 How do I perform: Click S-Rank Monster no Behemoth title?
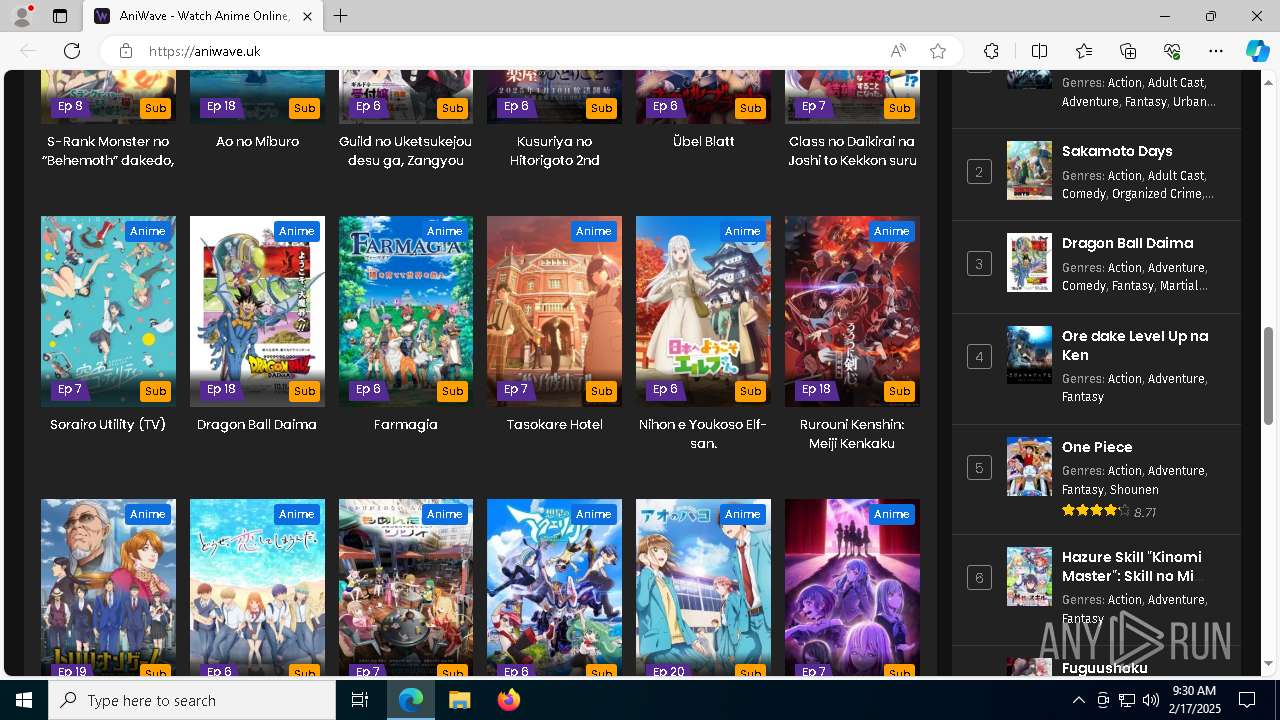(108, 151)
